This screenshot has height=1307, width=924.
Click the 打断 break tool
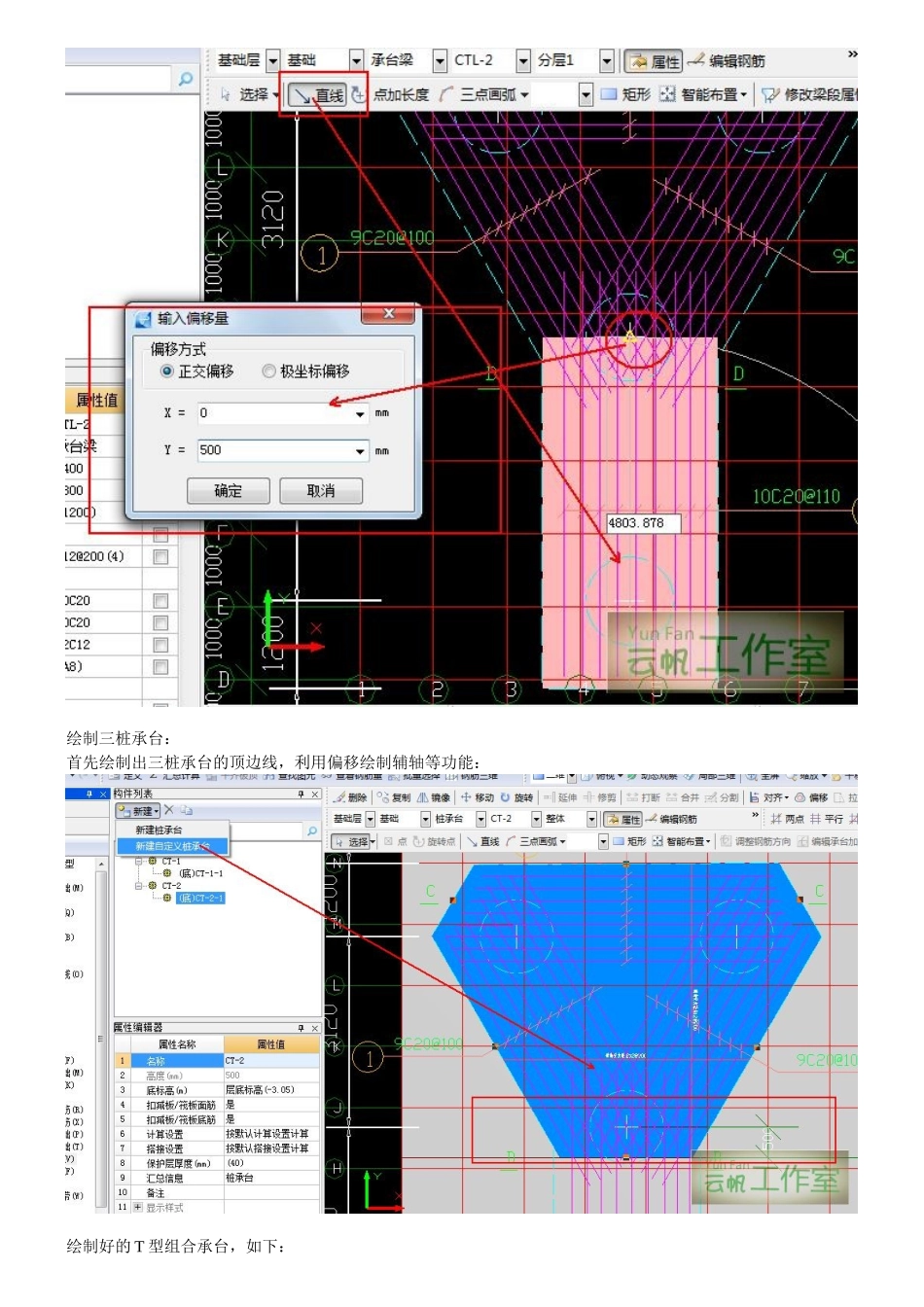point(644,797)
